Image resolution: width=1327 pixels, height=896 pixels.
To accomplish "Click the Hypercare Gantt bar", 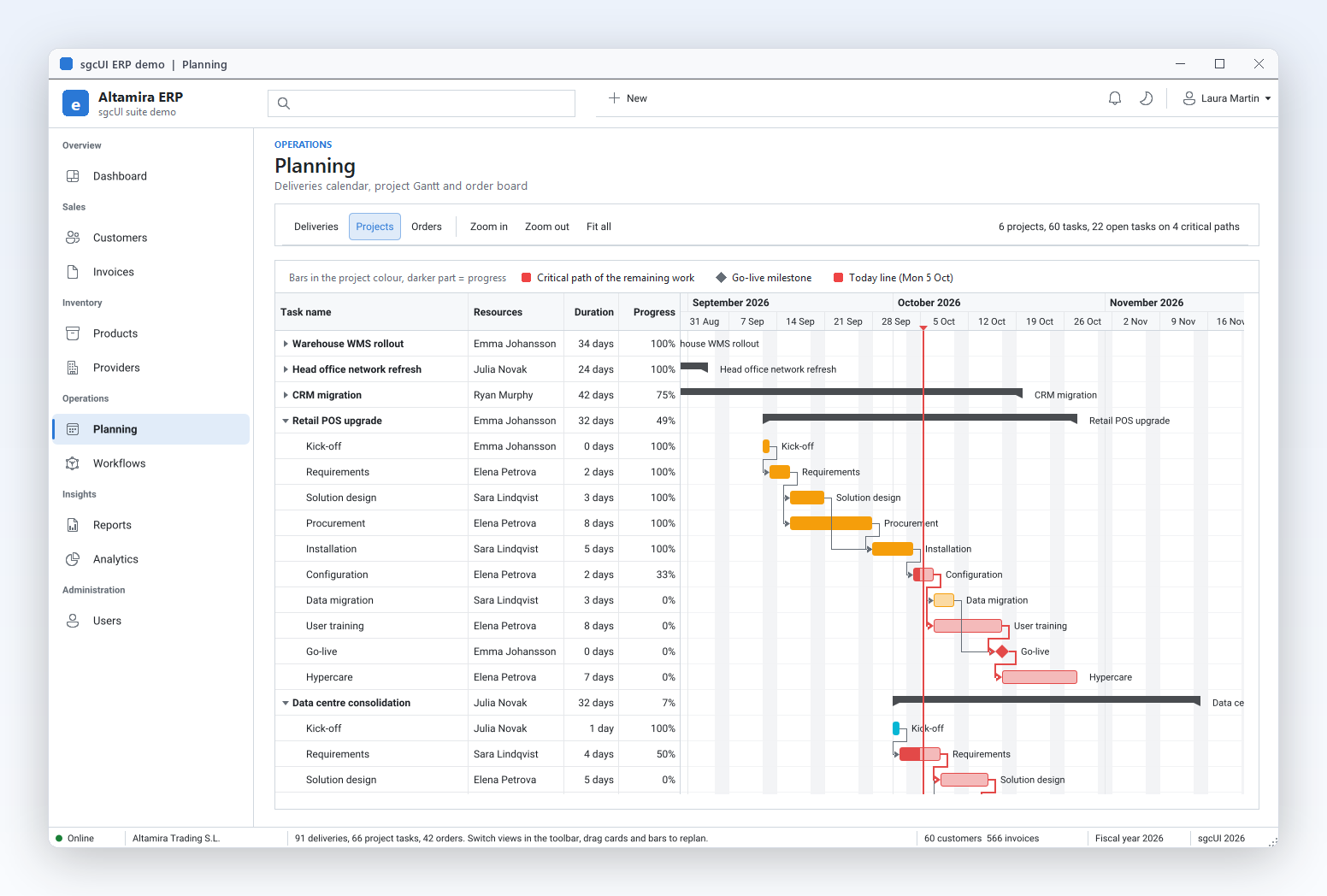I will (1040, 677).
